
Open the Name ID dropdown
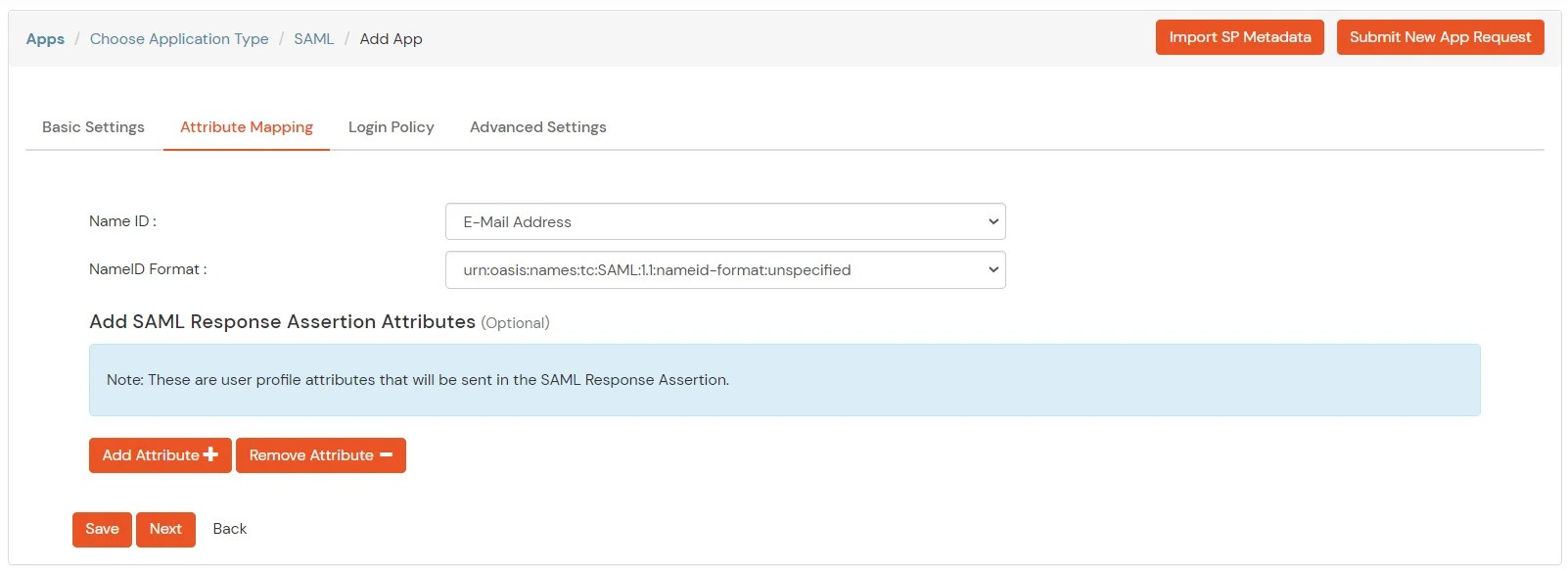tap(724, 221)
